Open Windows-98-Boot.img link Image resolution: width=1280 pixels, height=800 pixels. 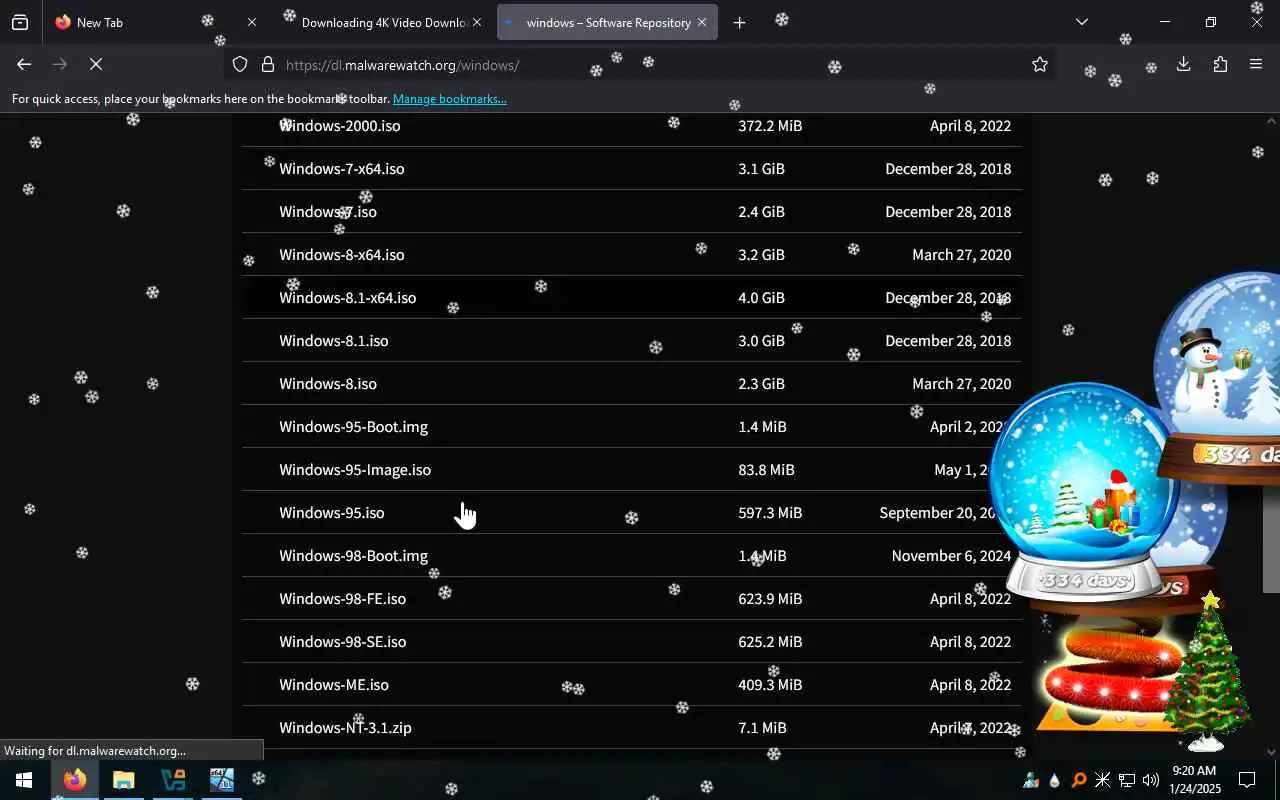(x=354, y=556)
